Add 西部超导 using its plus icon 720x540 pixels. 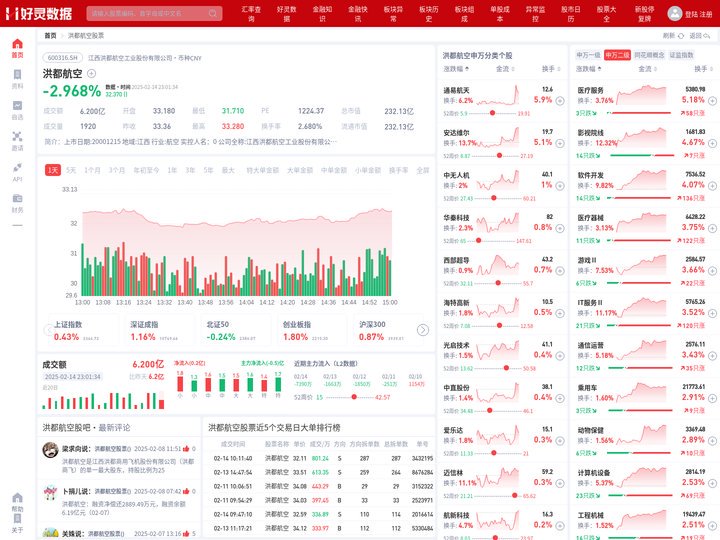560,270
